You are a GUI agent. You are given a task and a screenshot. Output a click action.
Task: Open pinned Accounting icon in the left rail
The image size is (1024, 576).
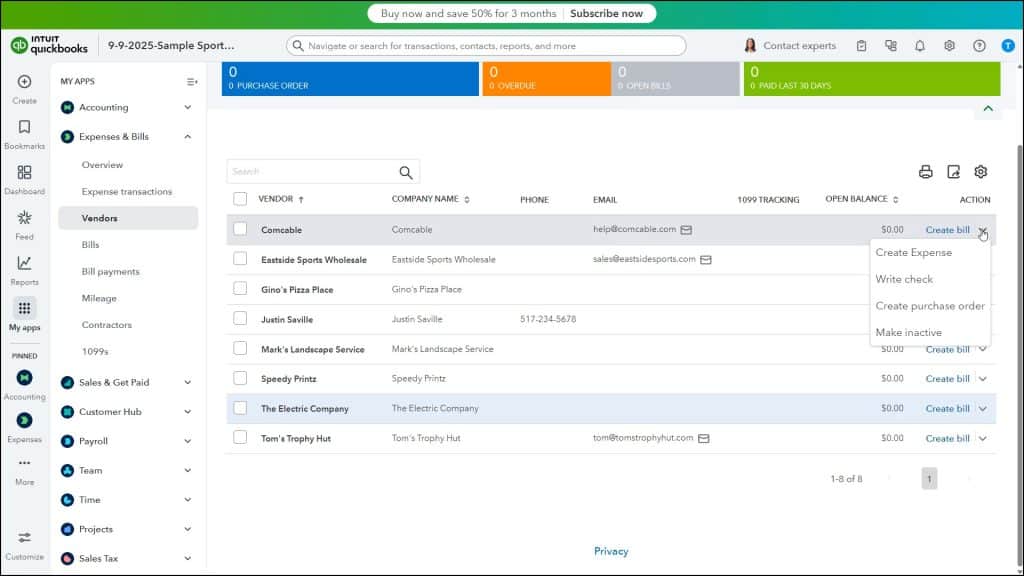24,377
